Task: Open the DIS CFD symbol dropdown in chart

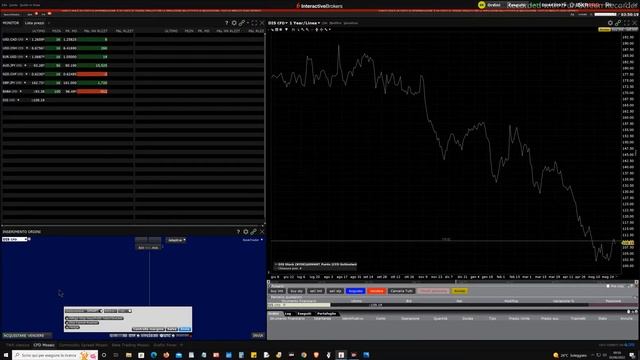Action: [278, 23]
